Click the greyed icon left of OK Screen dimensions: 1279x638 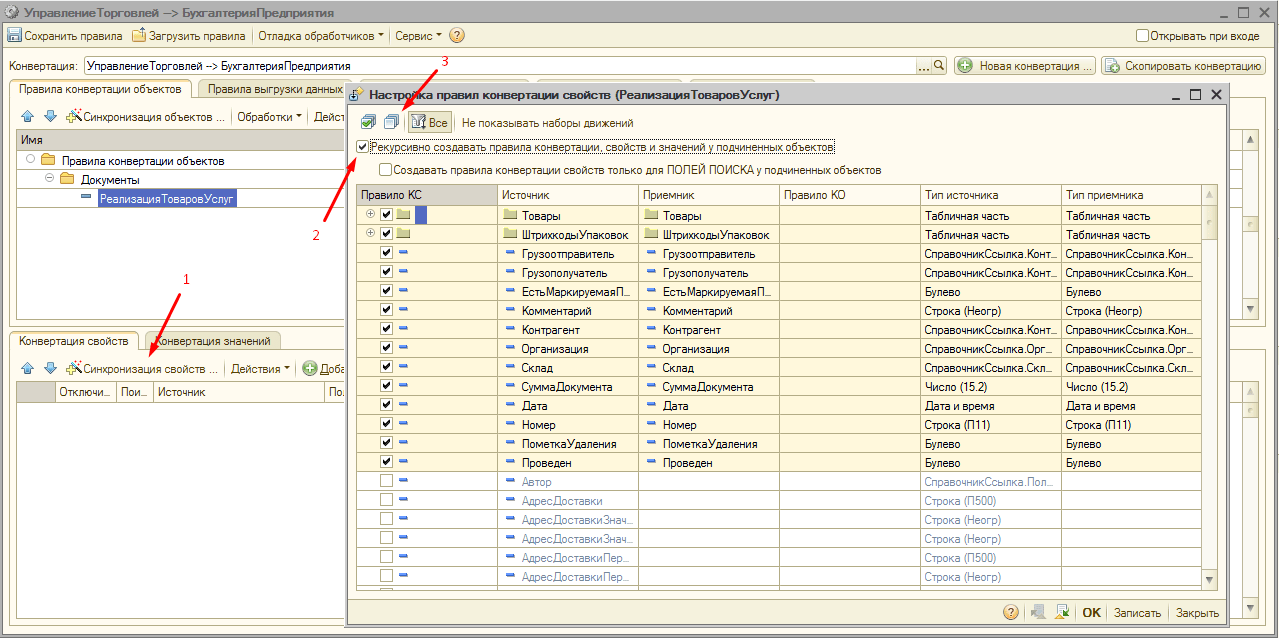point(1038,612)
